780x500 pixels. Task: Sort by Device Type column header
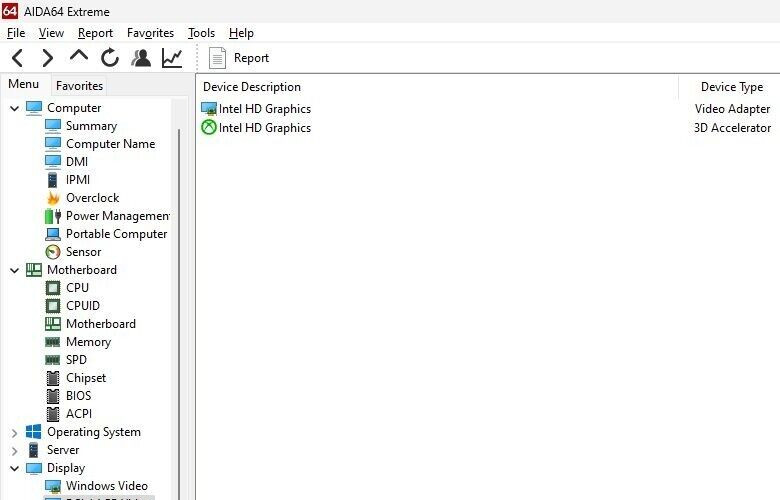[732, 87]
